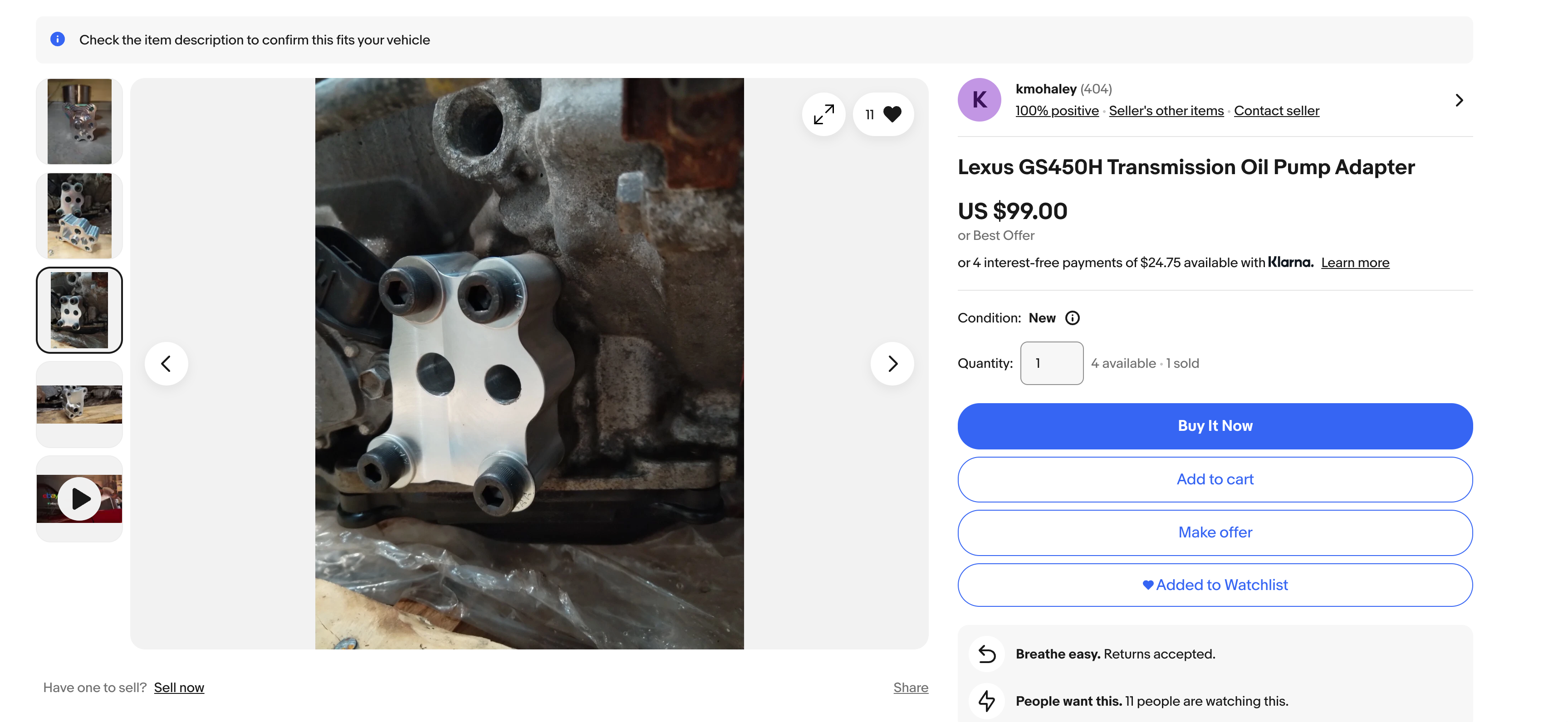Toggle the Added to Watchlist button

tap(1215, 585)
